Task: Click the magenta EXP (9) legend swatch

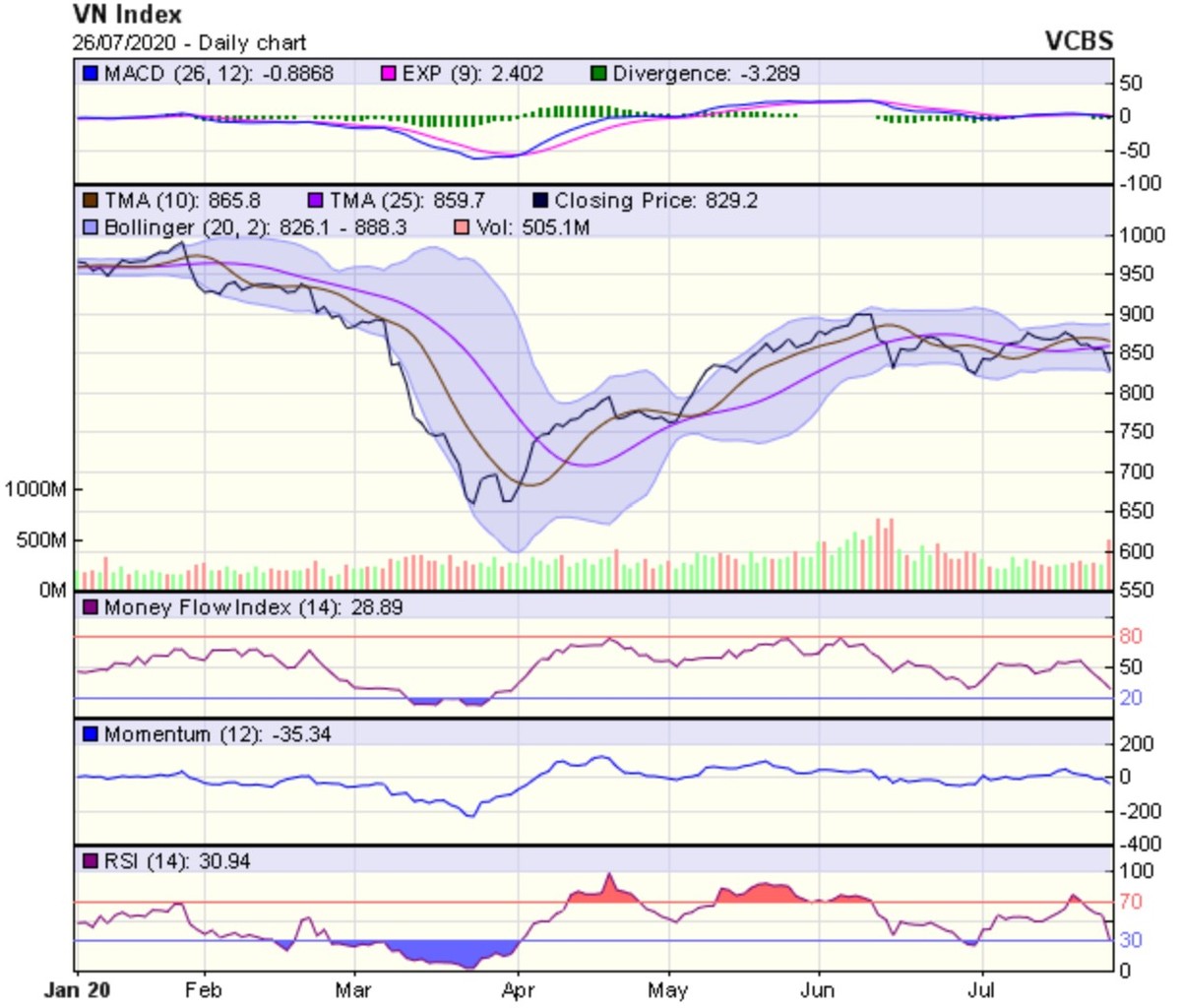Action: [389, 74]
